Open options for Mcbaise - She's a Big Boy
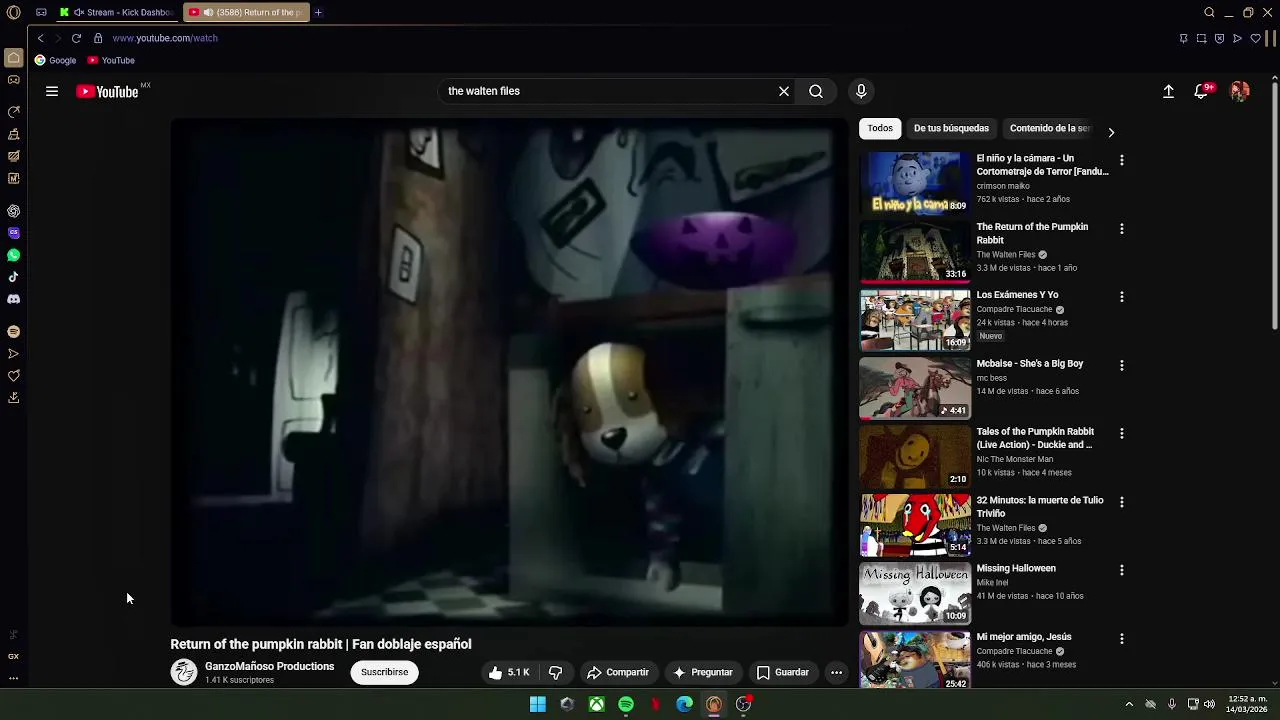The width and height of the screenshot is (1280, 720). [x=1121, y=365]
